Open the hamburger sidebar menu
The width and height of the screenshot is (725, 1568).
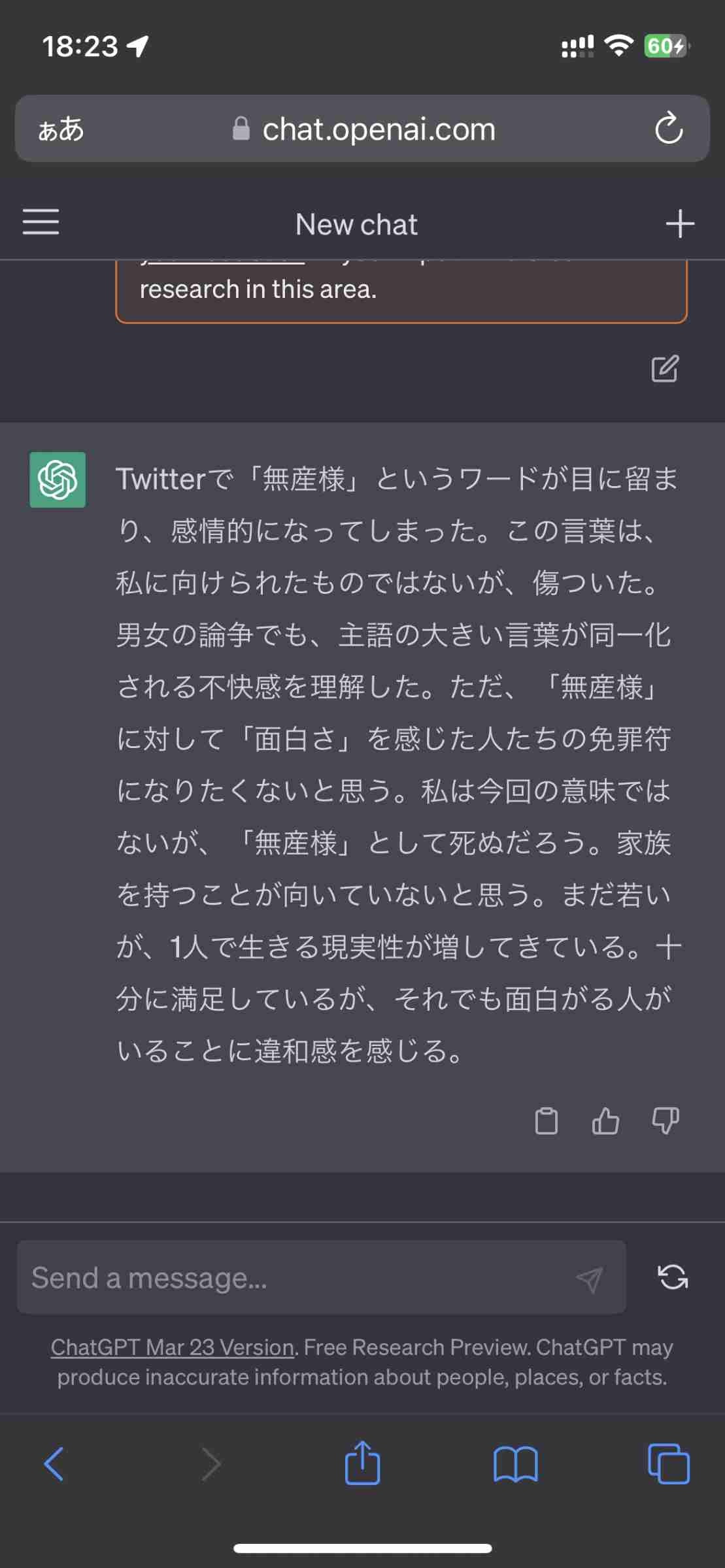41,222
